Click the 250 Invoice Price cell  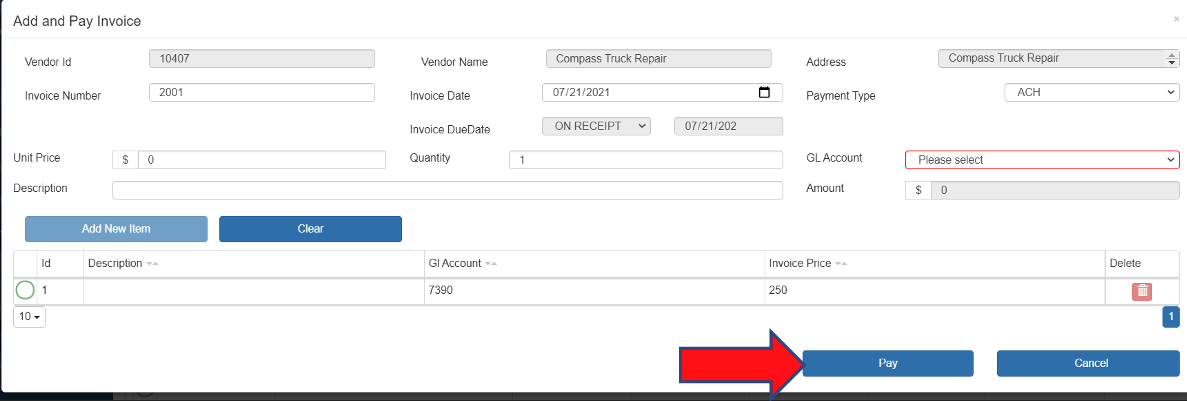tap(933, 291)
